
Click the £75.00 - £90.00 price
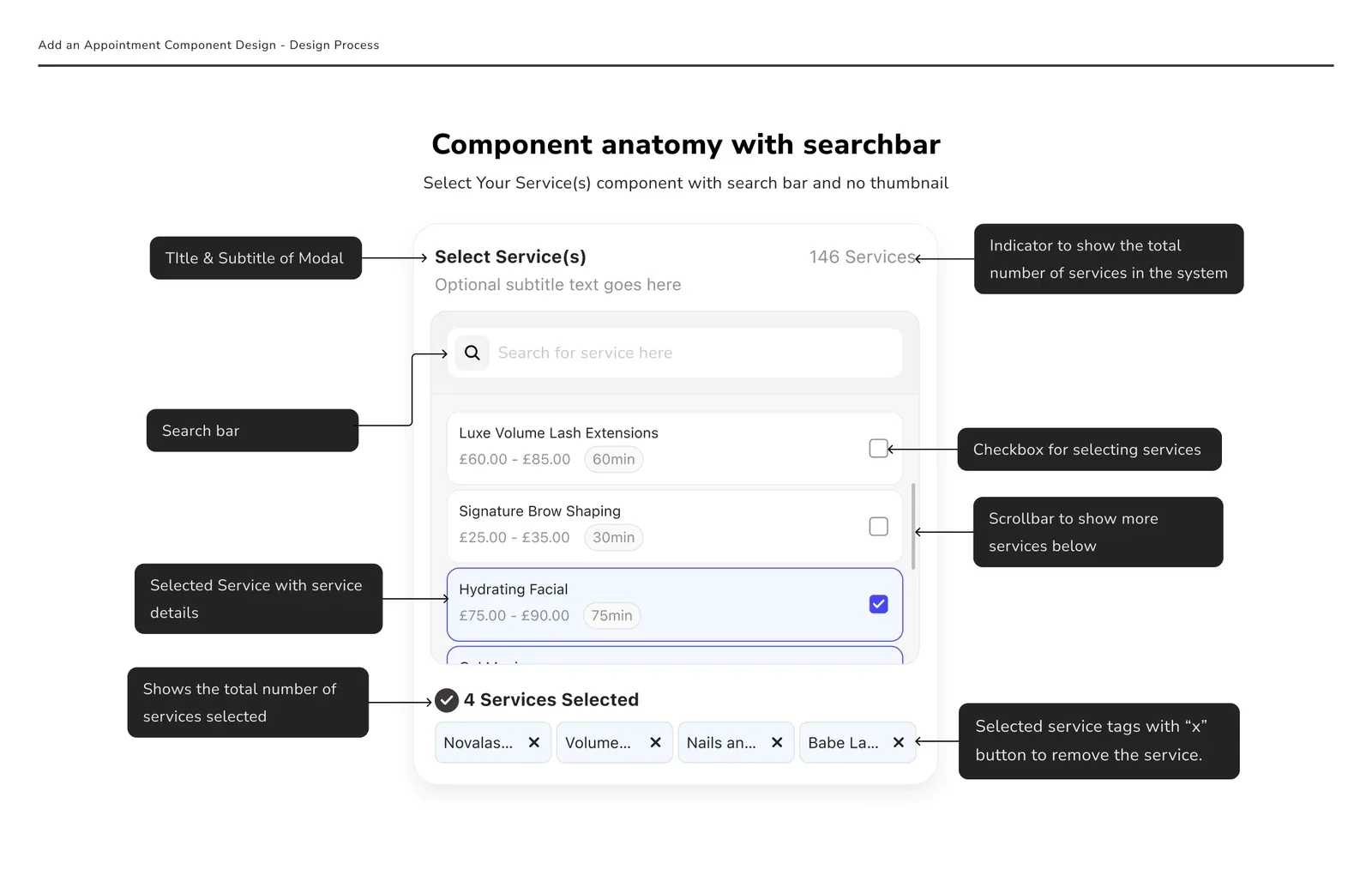514,616
